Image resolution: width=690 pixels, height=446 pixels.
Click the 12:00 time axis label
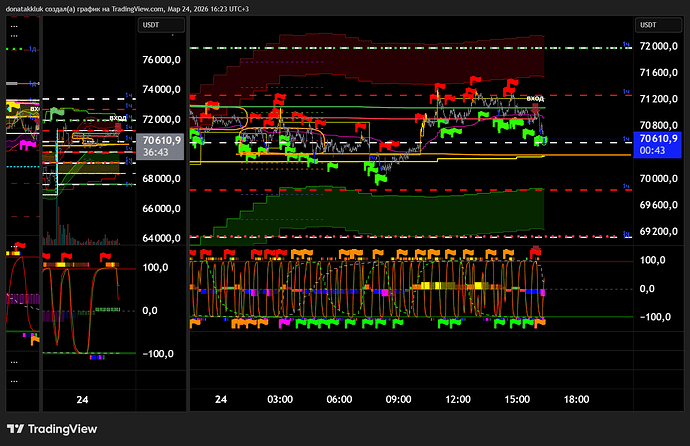(x=458, y=399)
